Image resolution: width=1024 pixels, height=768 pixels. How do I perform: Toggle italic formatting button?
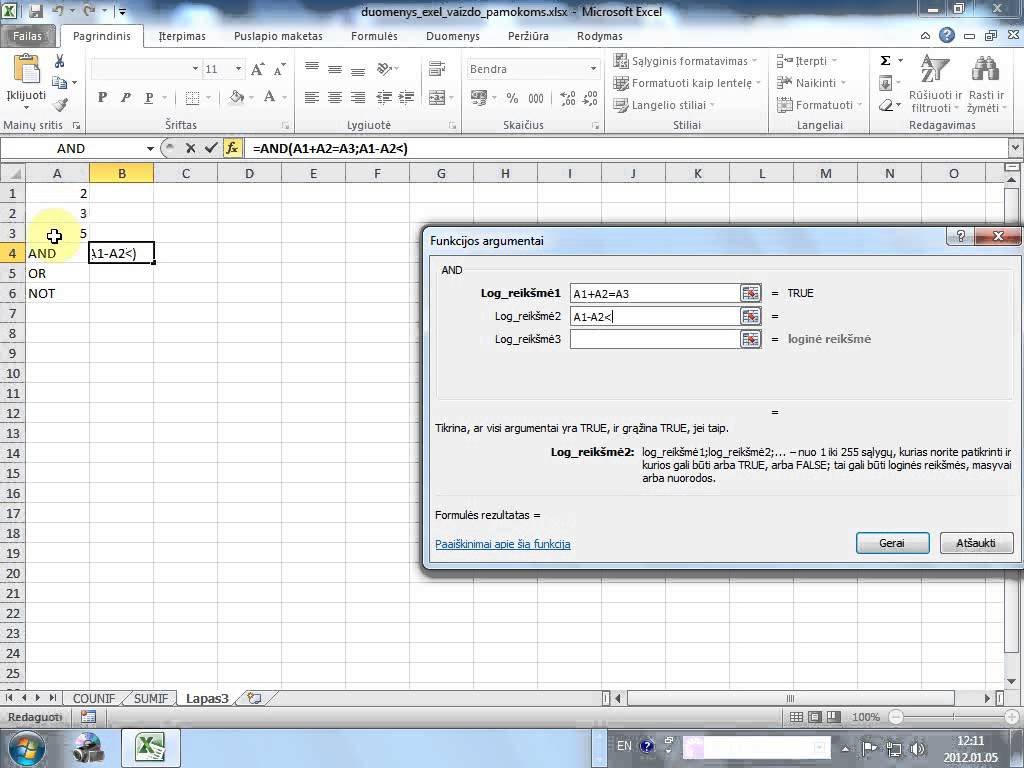(125, 97)
